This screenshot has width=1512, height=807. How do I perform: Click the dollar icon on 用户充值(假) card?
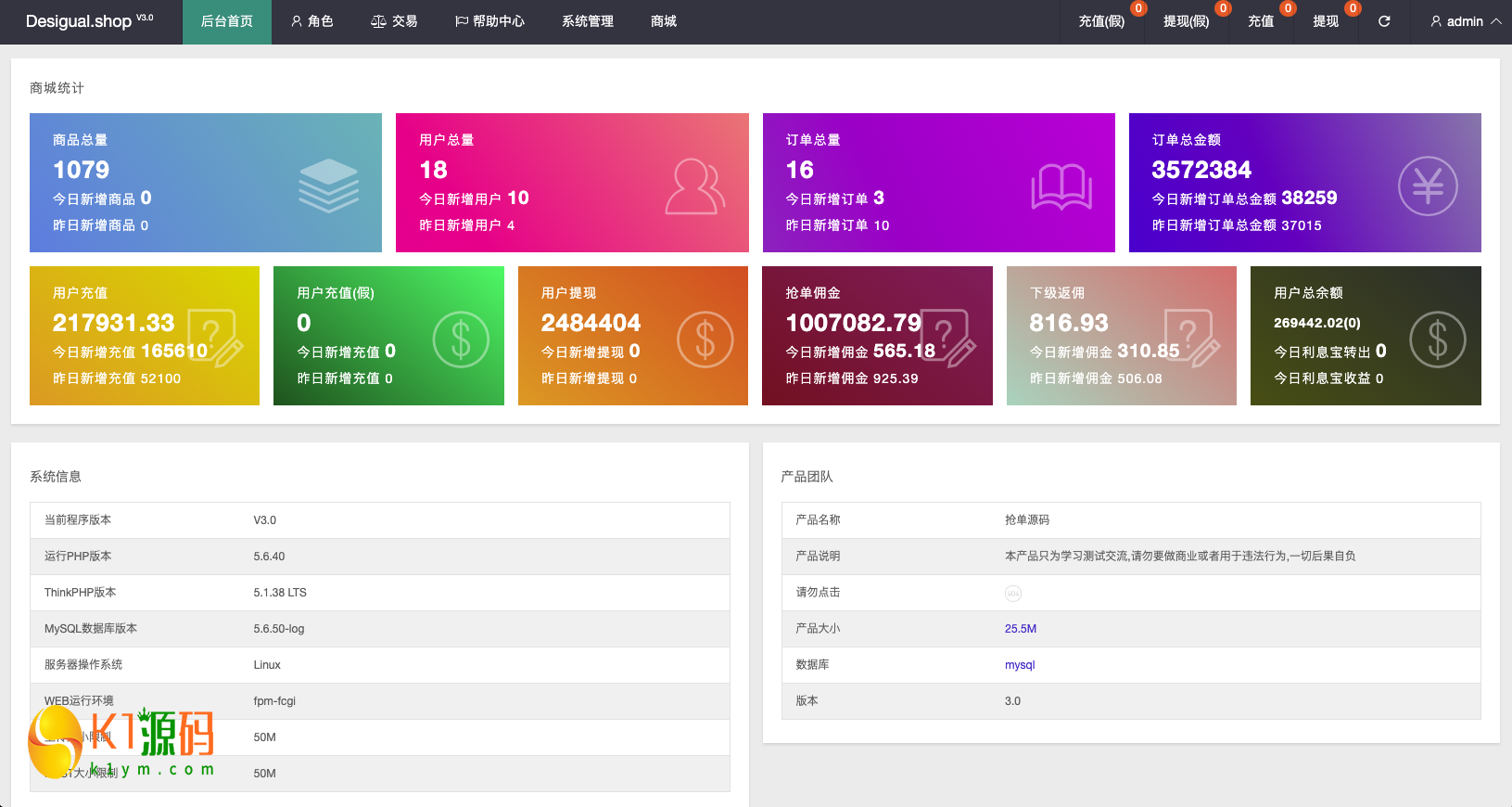click(461, 339)
